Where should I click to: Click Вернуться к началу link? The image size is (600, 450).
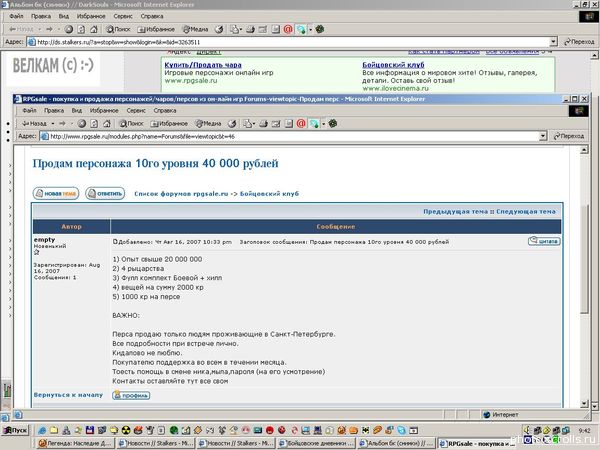click(68, 395)
